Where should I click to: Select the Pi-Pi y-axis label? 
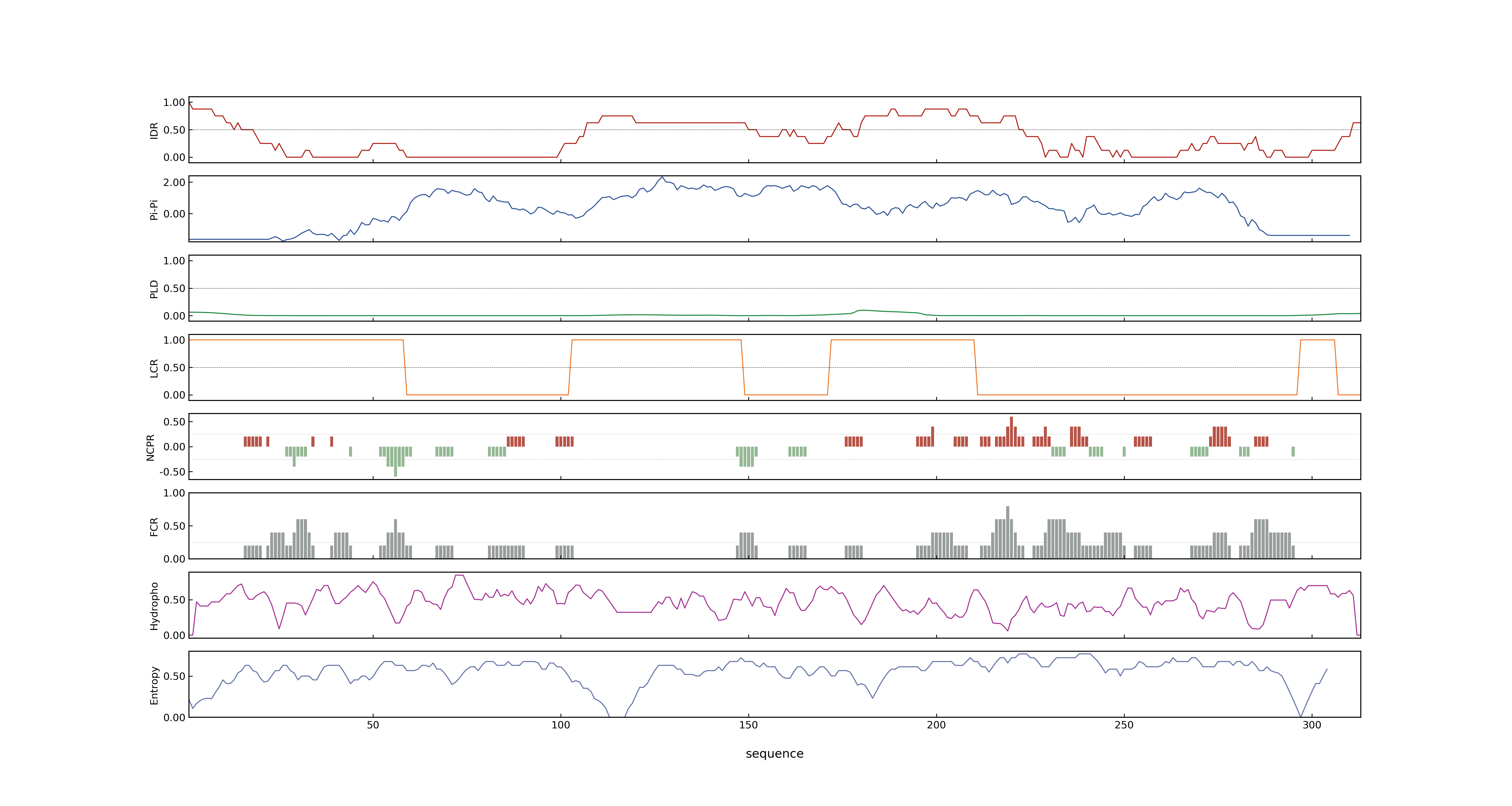pos(154,209)
